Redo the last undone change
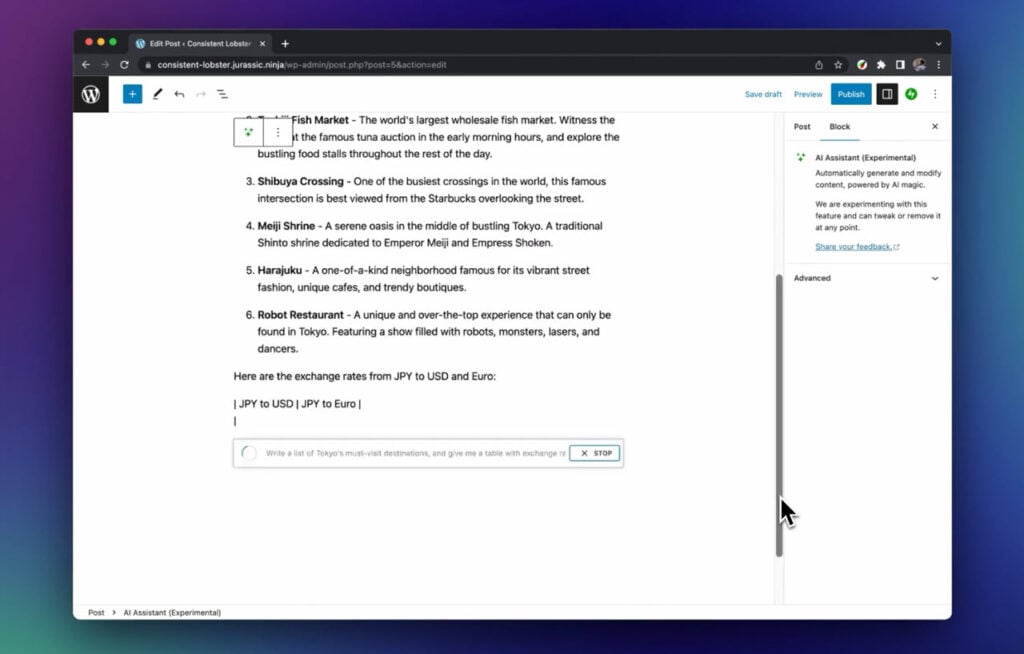 [201, 94]
